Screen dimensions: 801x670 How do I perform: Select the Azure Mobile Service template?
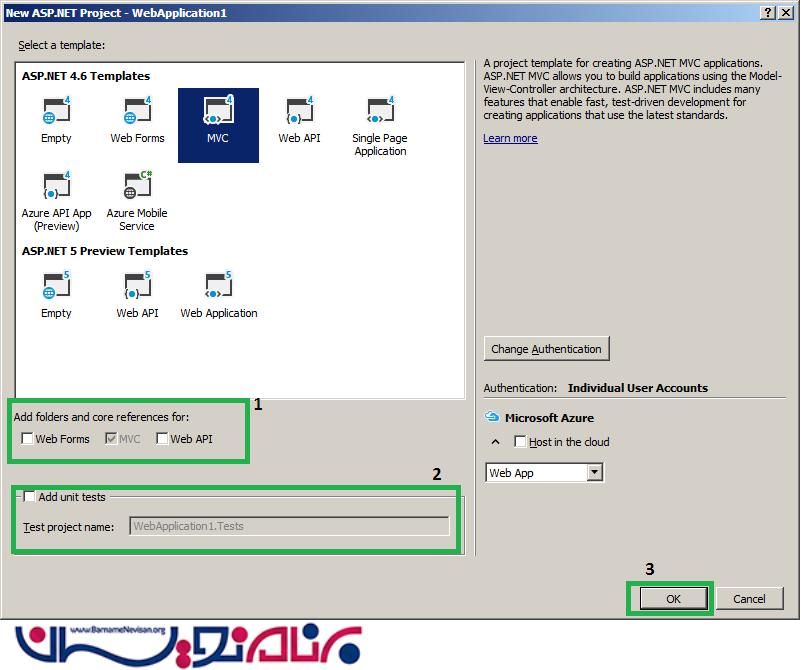pos(137,202)
